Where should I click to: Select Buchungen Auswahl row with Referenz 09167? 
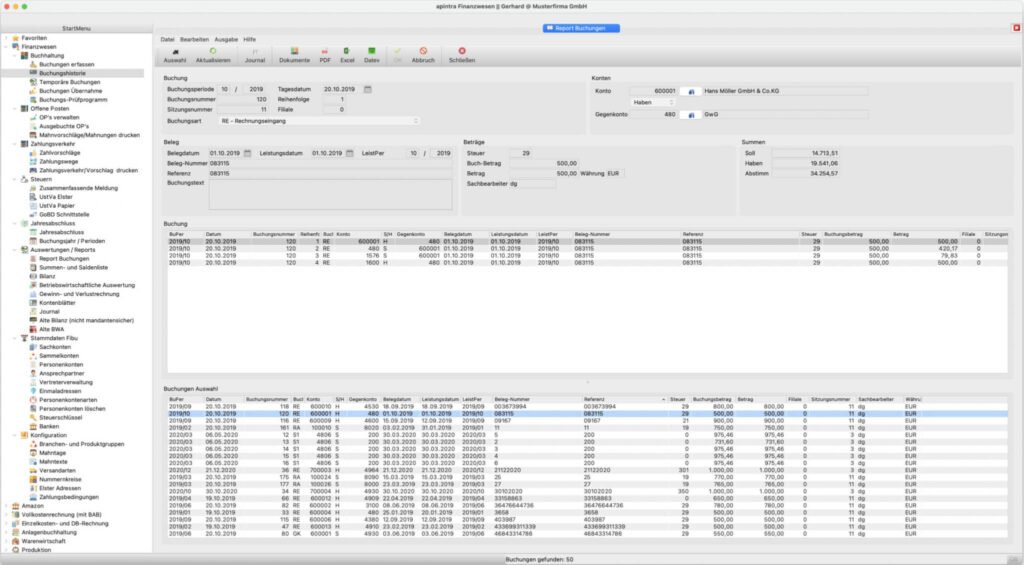coord(588,421)
